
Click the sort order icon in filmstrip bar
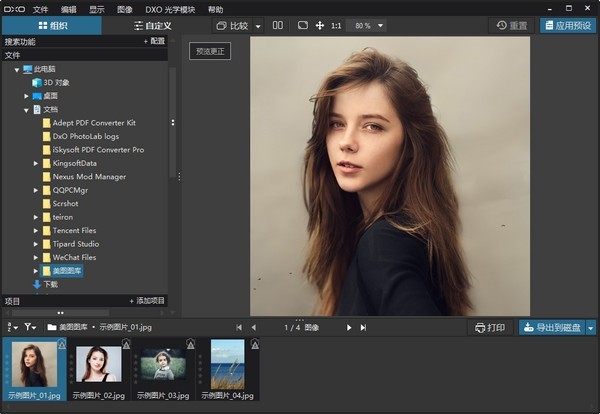click(x=11, y=327)
